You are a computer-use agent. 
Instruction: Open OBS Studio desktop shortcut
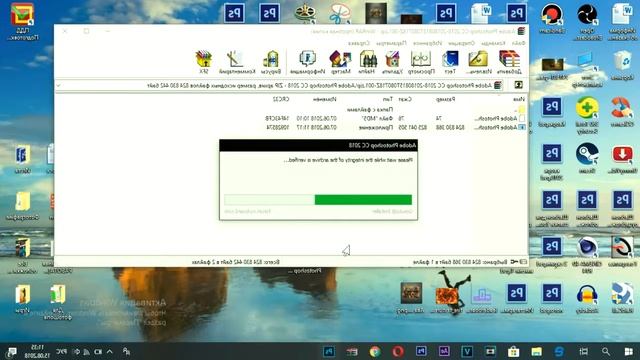[587, 22]
